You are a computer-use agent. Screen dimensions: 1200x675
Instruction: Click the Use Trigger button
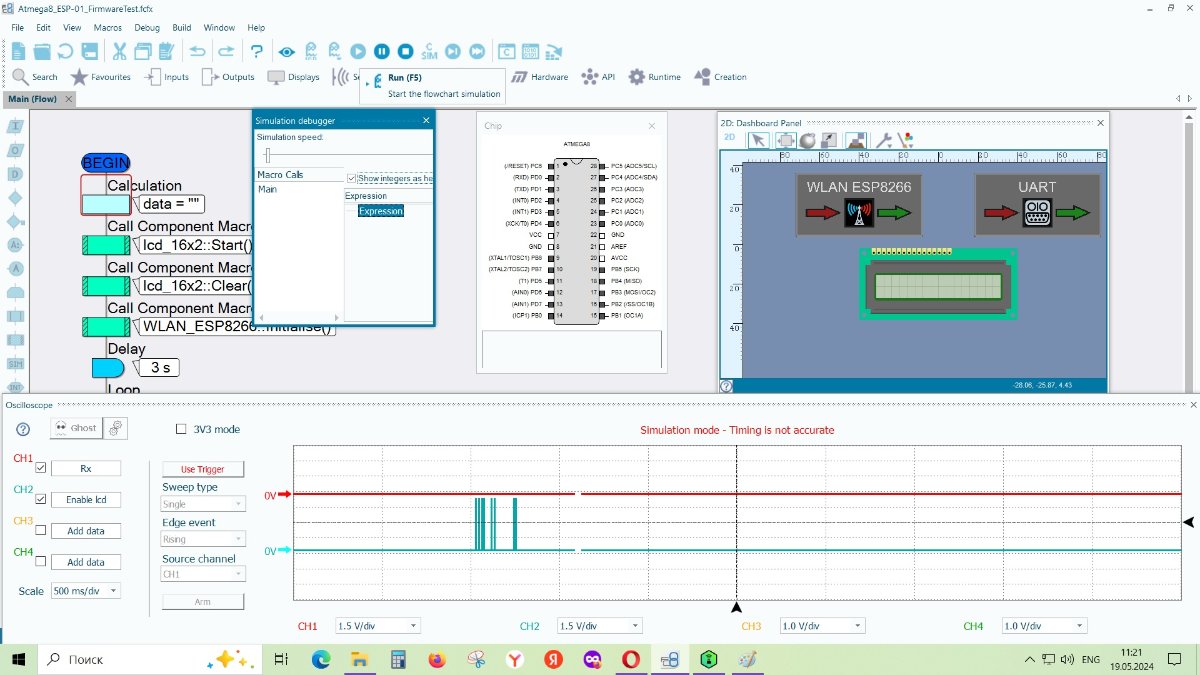tap(203, 469)
